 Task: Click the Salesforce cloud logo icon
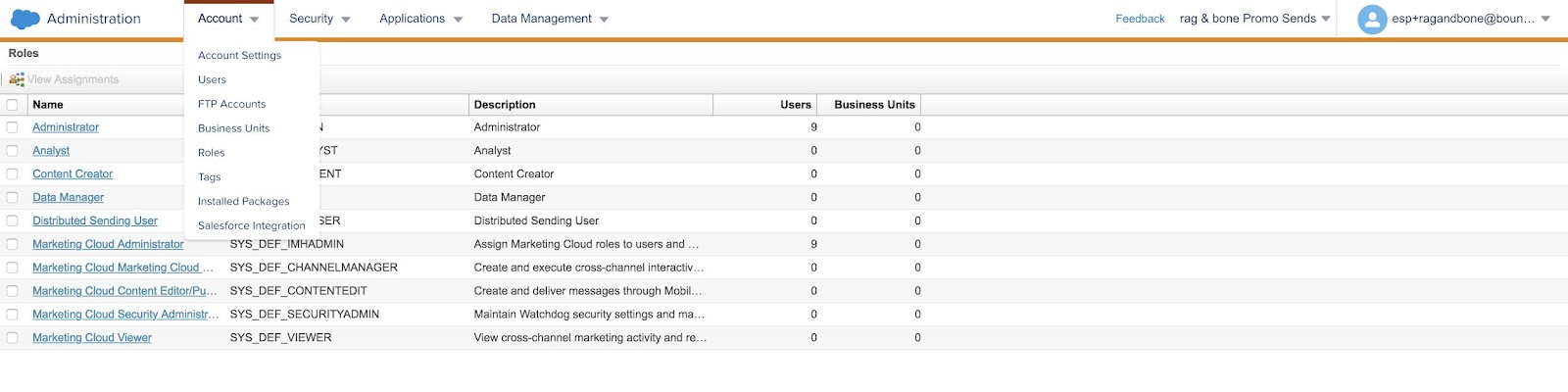click(24, 19)
